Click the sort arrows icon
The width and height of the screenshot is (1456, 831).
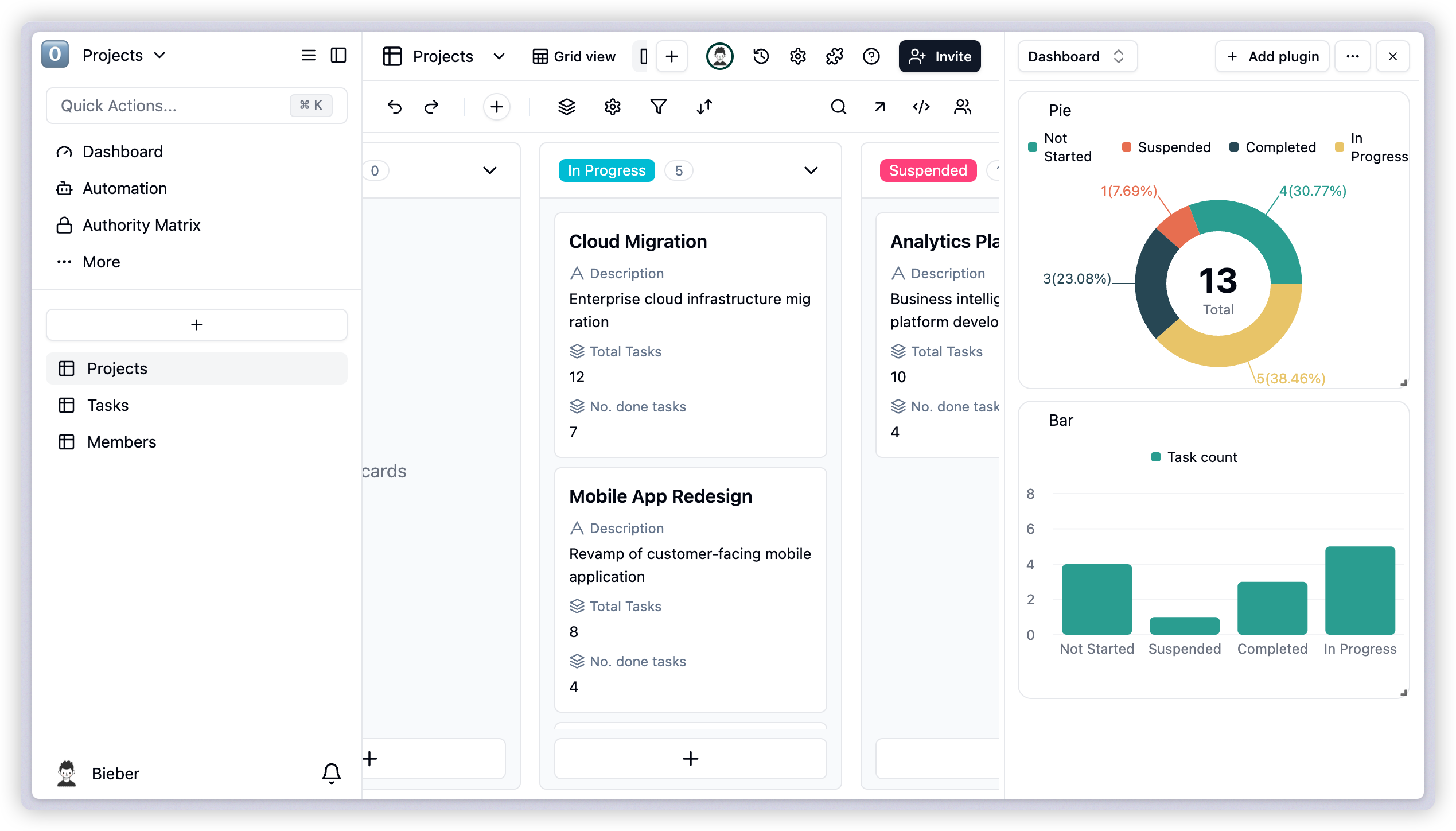(704, 107)
